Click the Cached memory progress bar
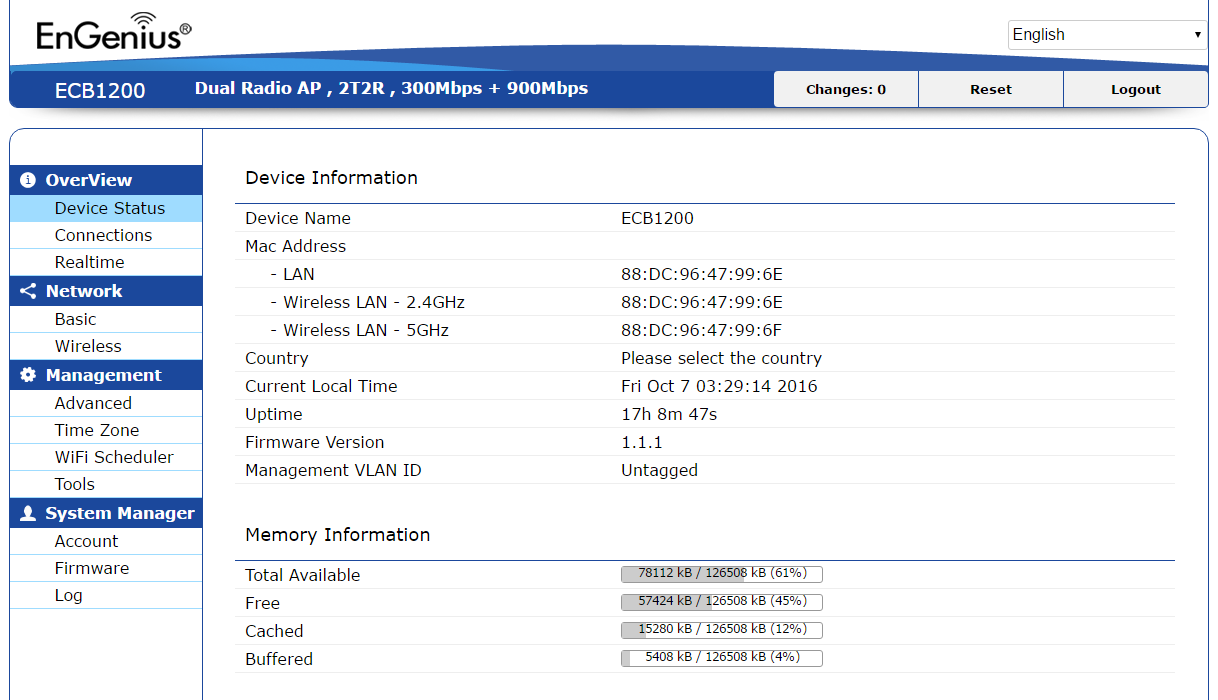 722,630
